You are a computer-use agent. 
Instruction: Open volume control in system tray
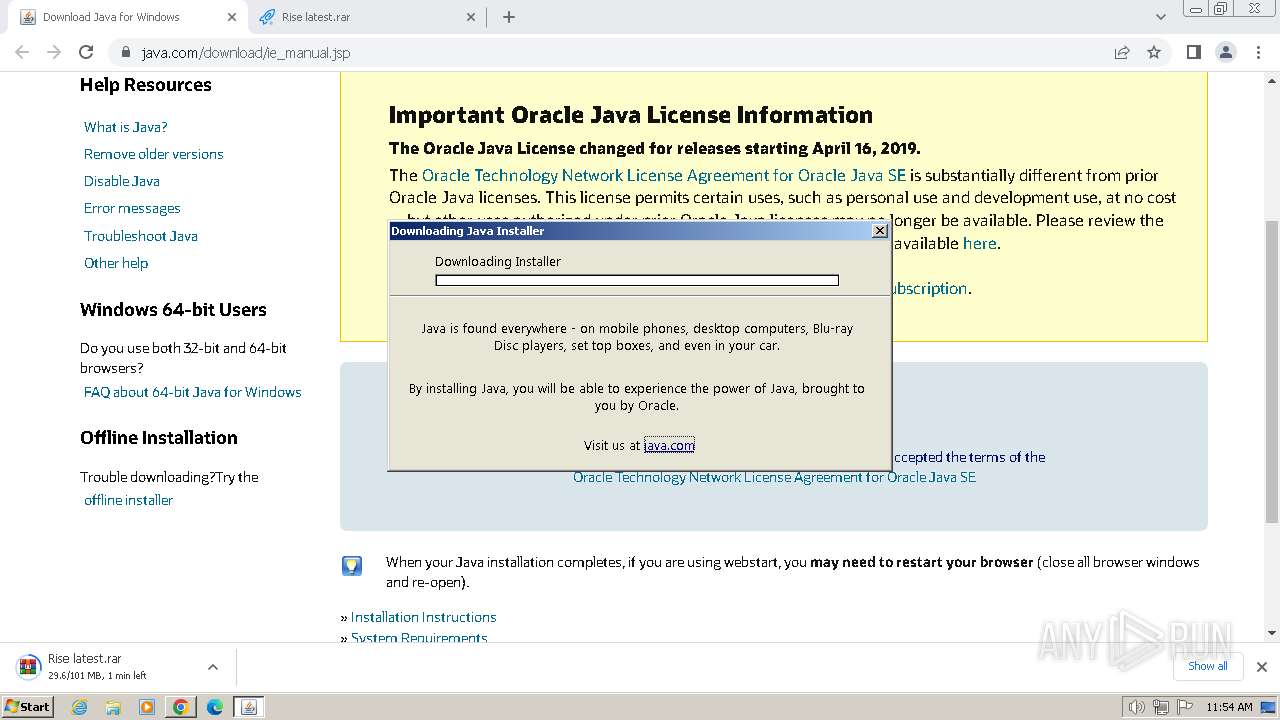[1136, 707]
